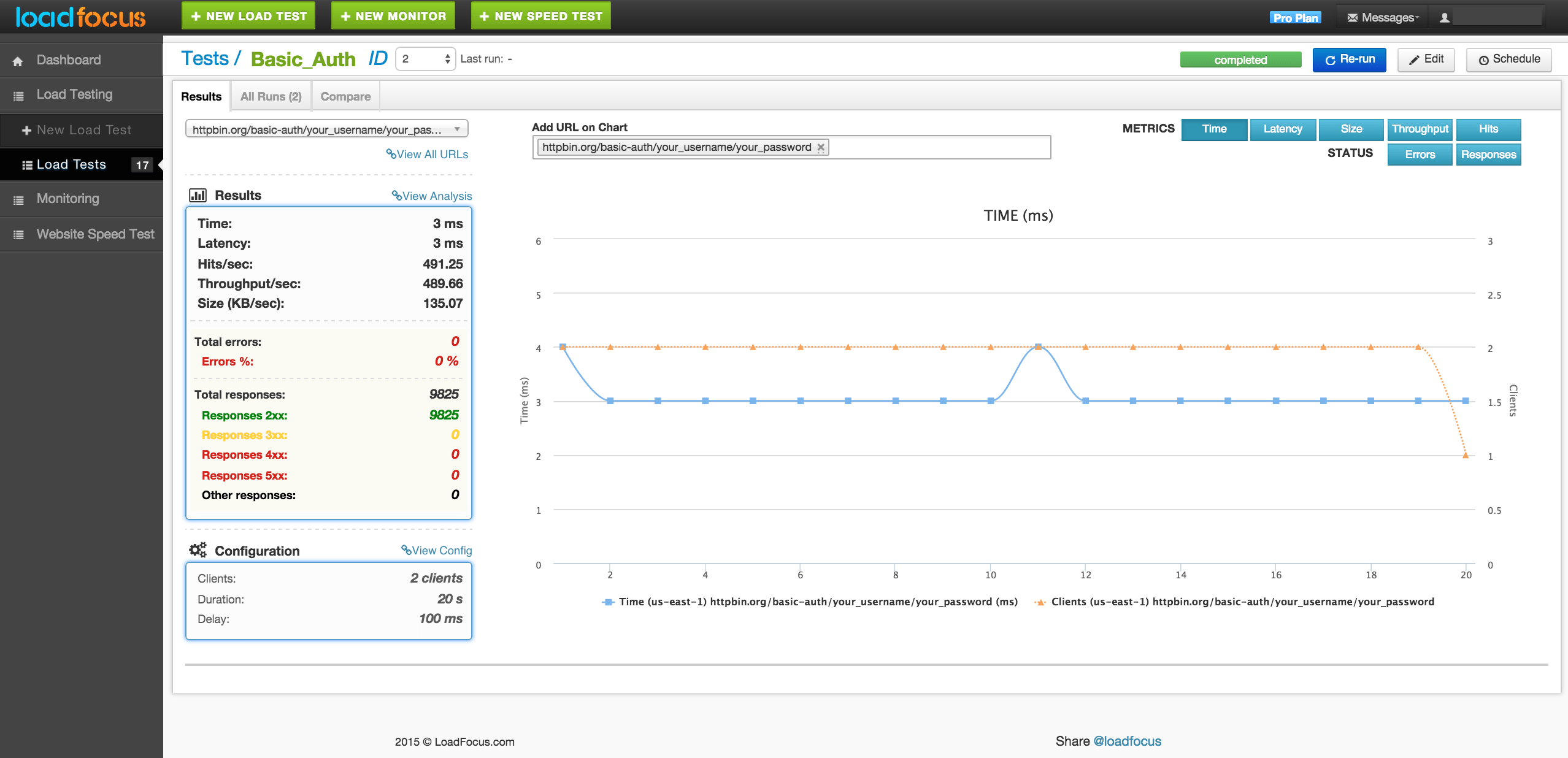
Task: Toggle the Time series legend swatch
Action: click(x=608, y=602)
